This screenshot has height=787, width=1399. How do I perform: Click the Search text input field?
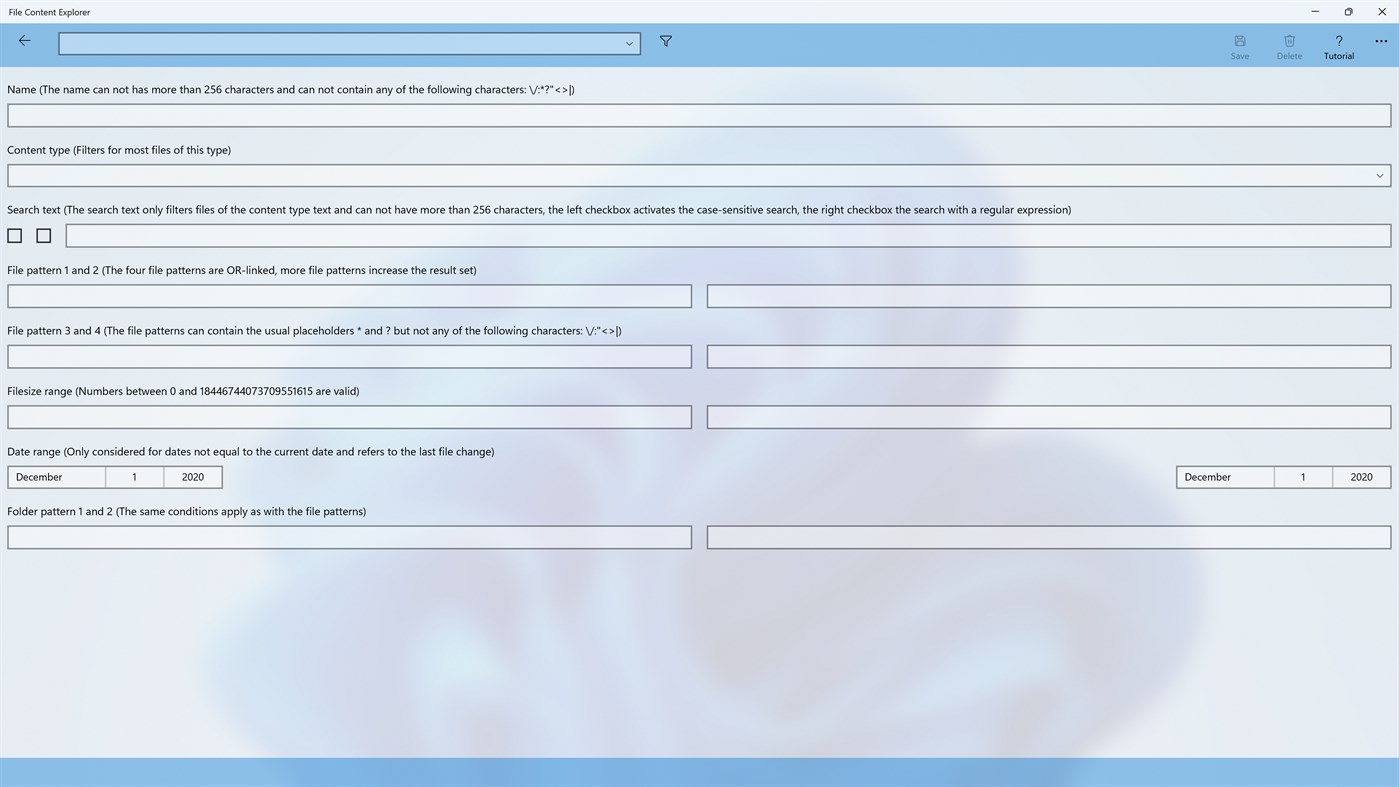pyautogui.click(x=728, y=235)
